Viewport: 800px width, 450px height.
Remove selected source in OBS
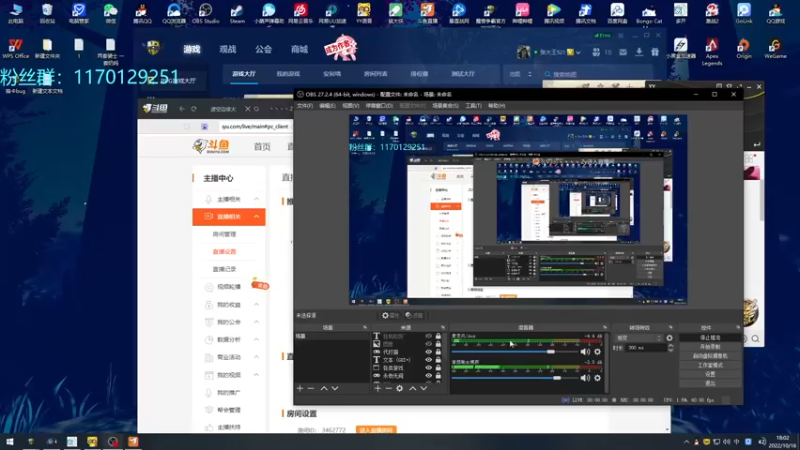pyautogui.click(x=388, y=388)
